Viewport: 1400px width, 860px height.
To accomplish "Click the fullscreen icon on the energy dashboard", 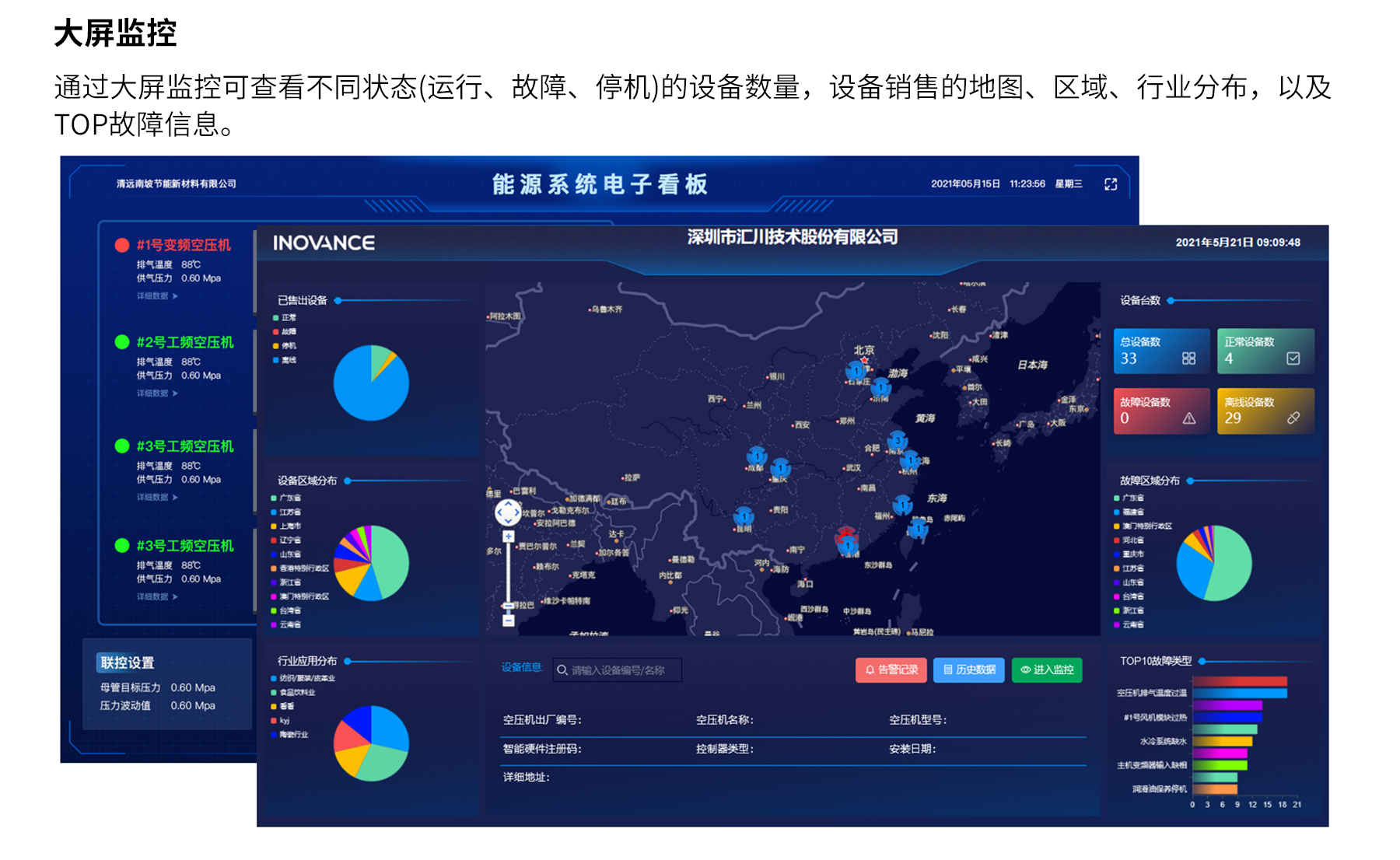I will click(x=1111, y=184).
